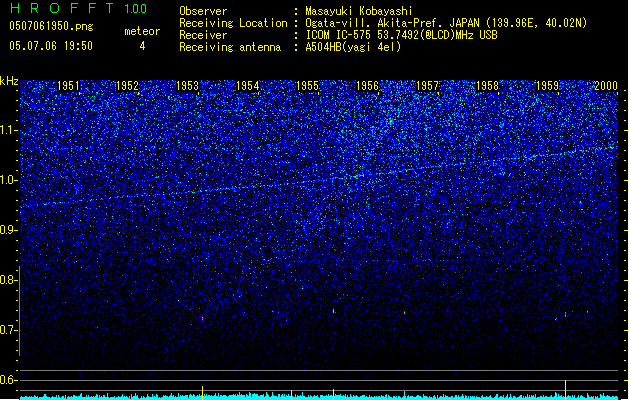
Task: Click the "Observer" field label
Action: (x=203, y=11)
